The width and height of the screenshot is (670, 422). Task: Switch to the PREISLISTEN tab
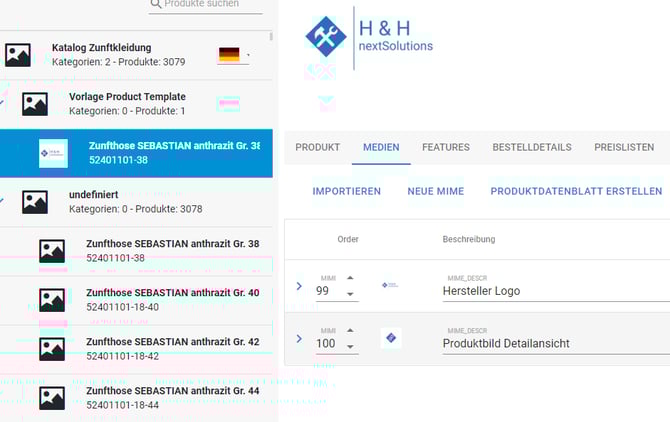click(624, 147)
